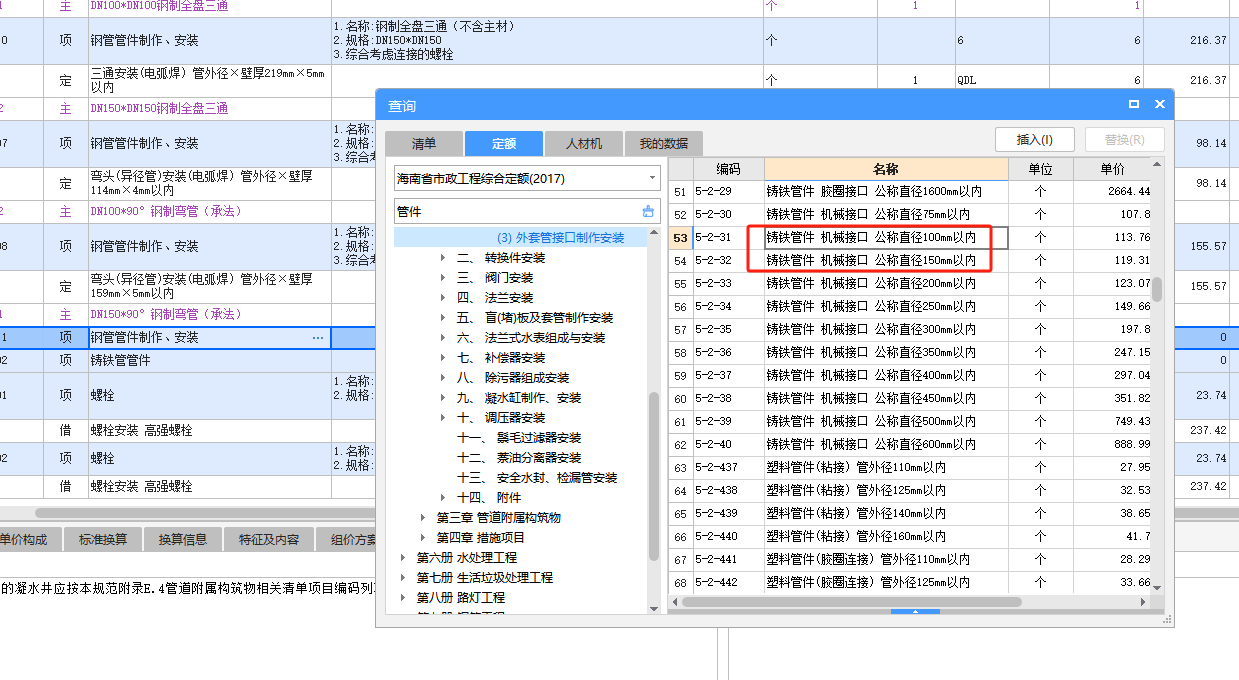Switch to the 定额 tab

[504, 144]
